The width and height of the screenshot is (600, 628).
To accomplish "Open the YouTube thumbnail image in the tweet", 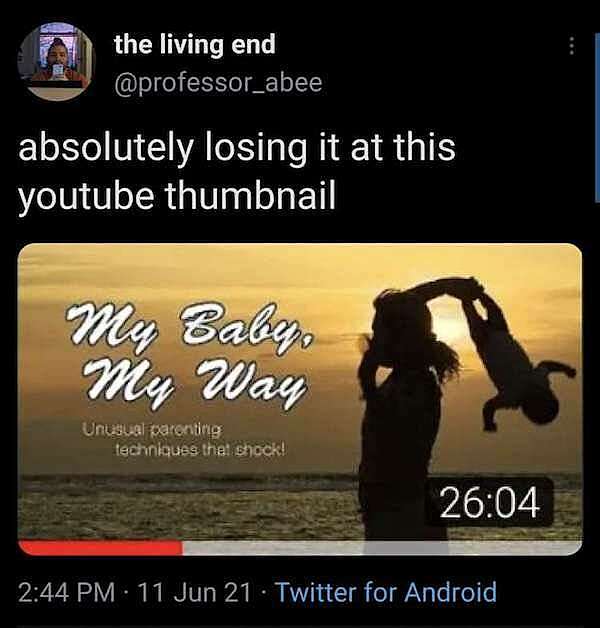I will click(300, 399).
